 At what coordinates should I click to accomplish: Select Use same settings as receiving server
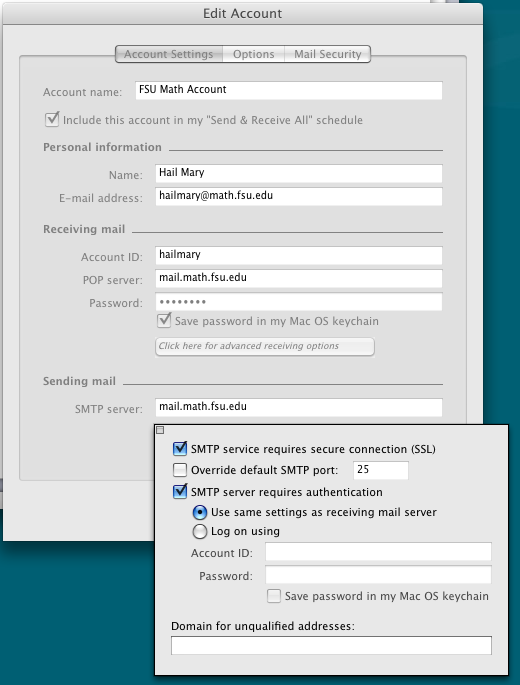coord(200,512)
